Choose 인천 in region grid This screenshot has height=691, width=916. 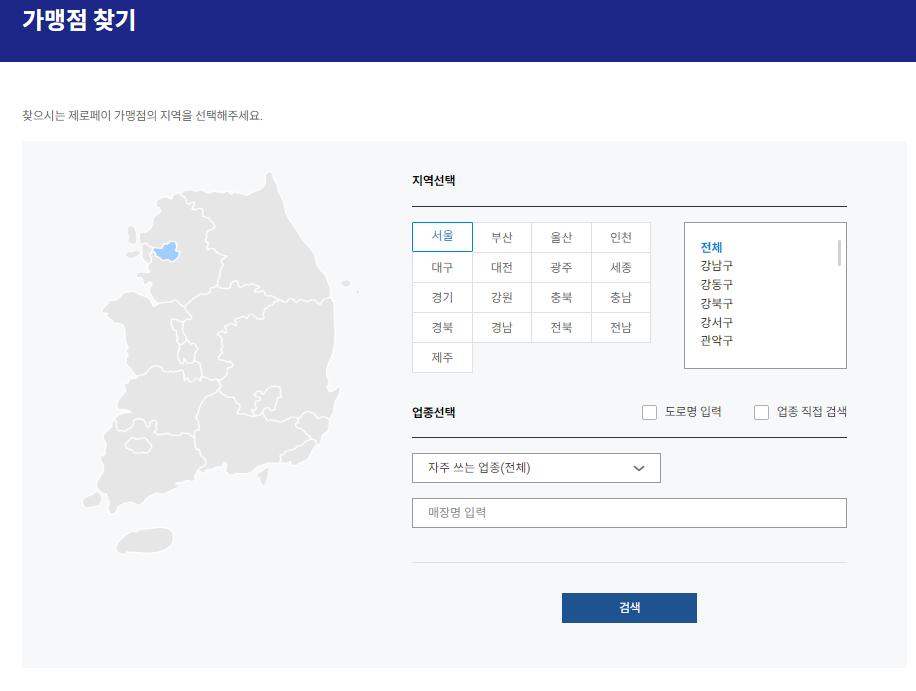pyautogui.click(x=621, y=237)
